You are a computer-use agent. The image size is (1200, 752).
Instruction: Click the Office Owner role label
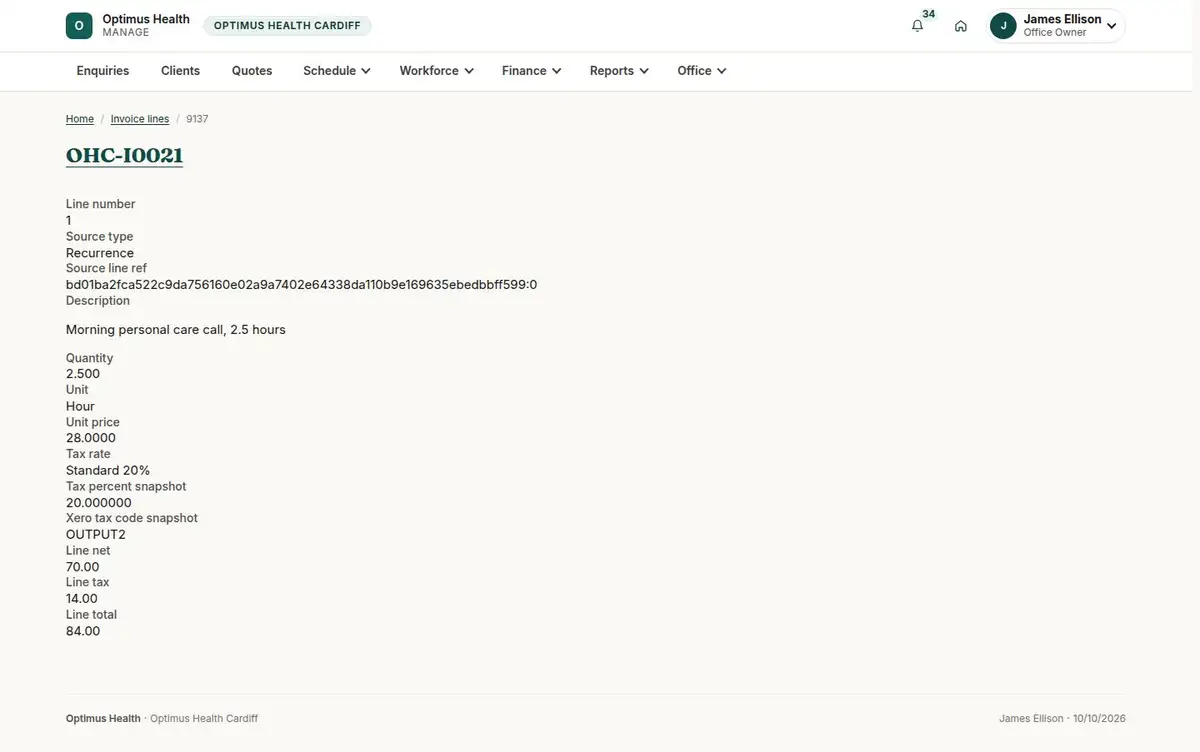[x=1055, y=33]
